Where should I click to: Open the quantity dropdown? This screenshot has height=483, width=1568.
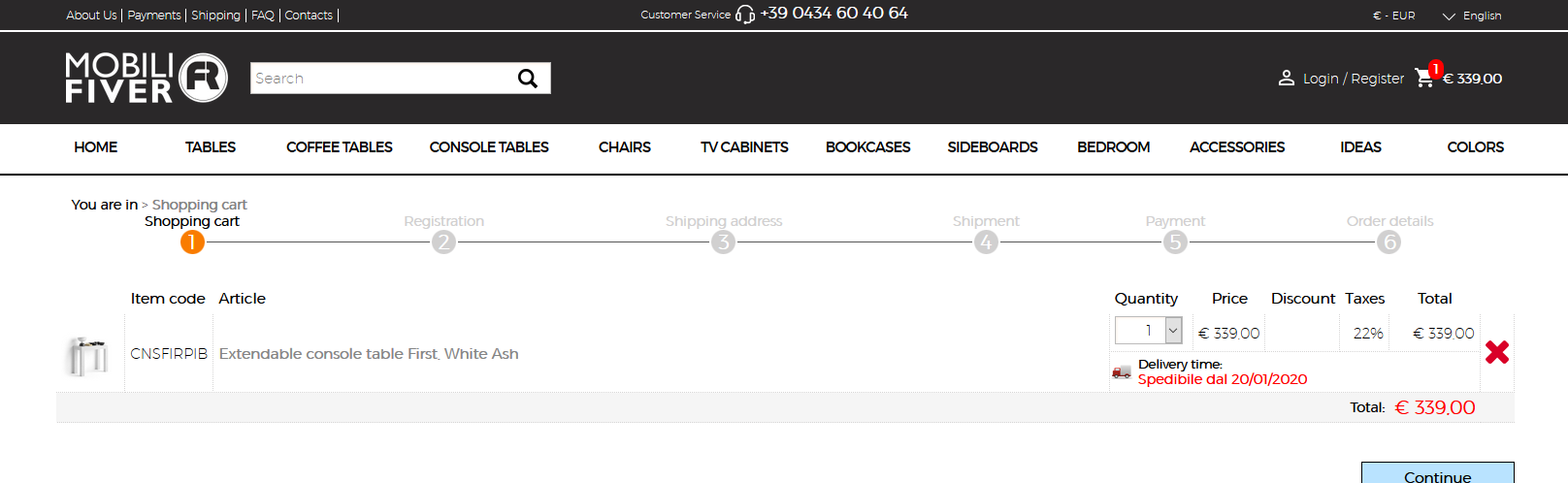click(x=1149, y=331)
